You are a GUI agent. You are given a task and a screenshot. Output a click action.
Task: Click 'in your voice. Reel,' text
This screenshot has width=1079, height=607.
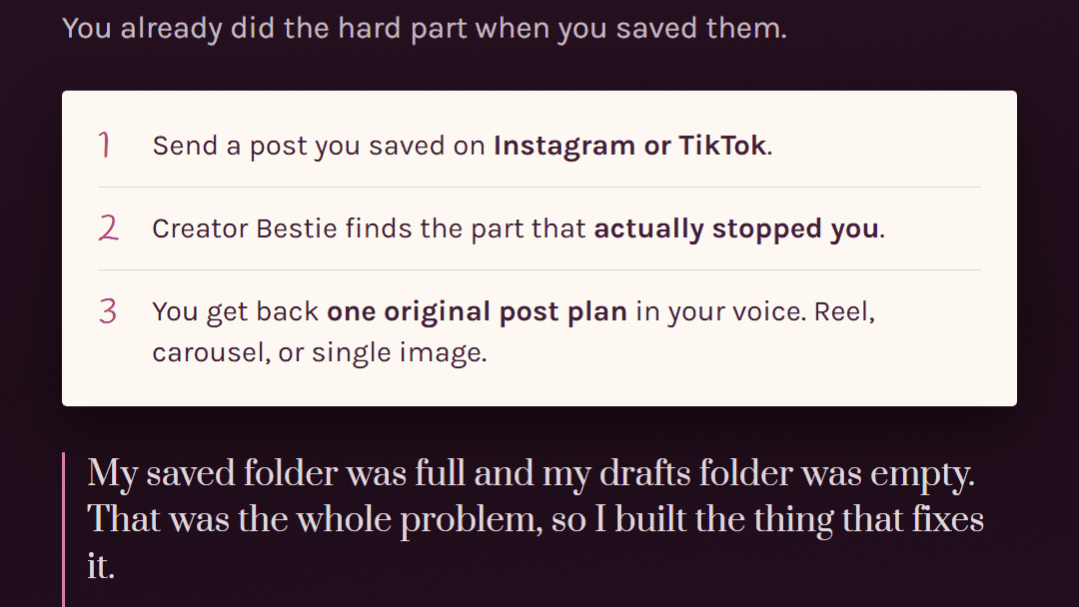756,312
